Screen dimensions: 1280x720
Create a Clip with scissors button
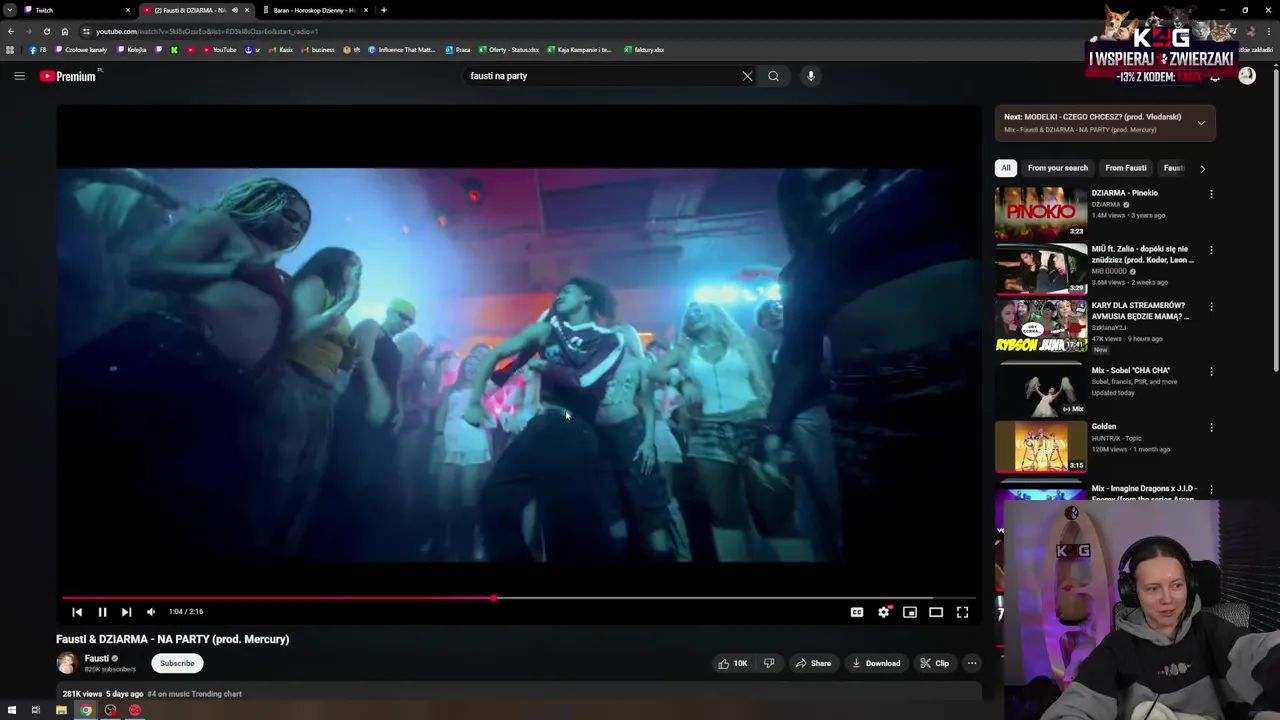click(935, 663)
